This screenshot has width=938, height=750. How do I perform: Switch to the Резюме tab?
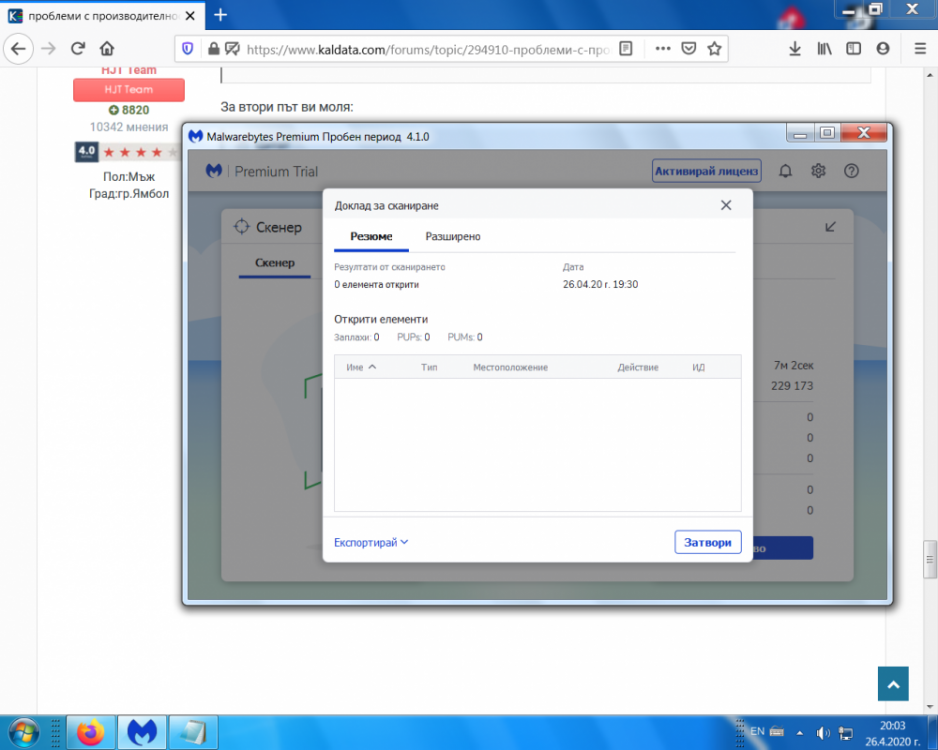371,236
